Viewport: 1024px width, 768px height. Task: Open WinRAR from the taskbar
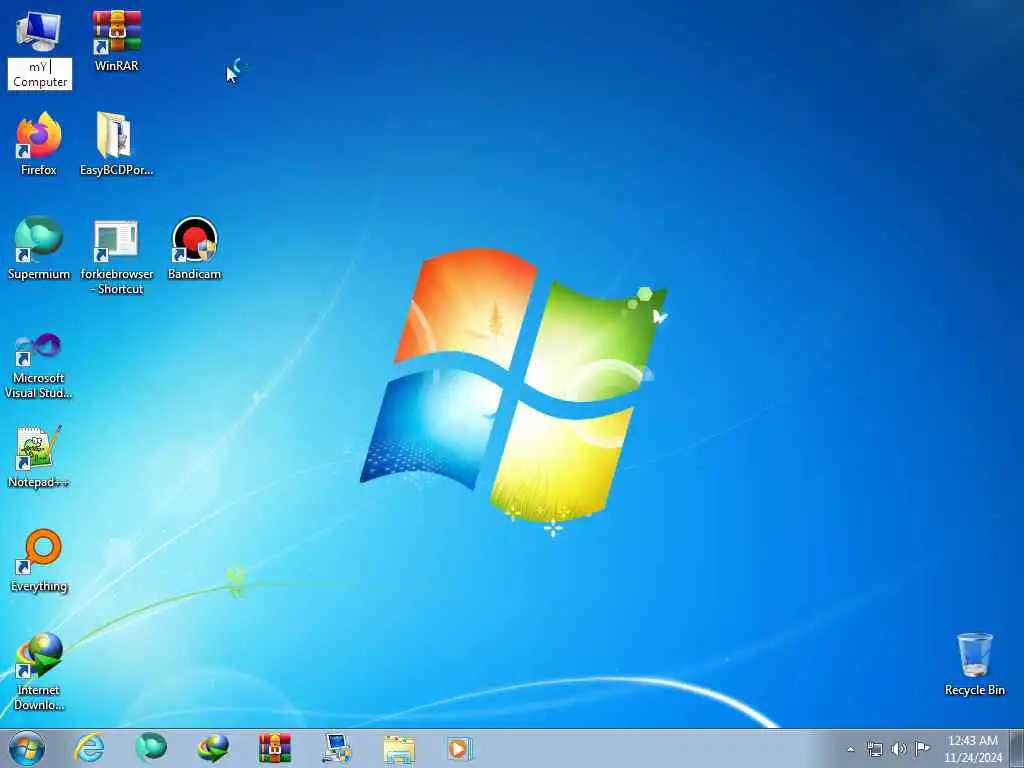(275, 748)
